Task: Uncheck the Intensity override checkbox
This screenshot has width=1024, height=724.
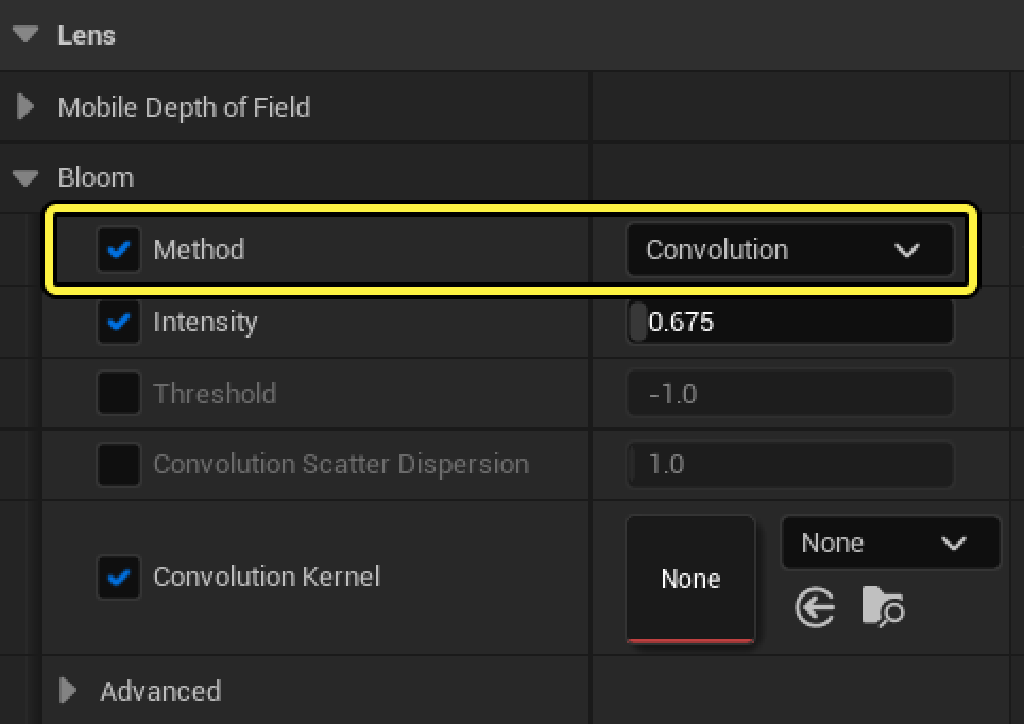Action: pyautogui.click(x=119, y=322)
